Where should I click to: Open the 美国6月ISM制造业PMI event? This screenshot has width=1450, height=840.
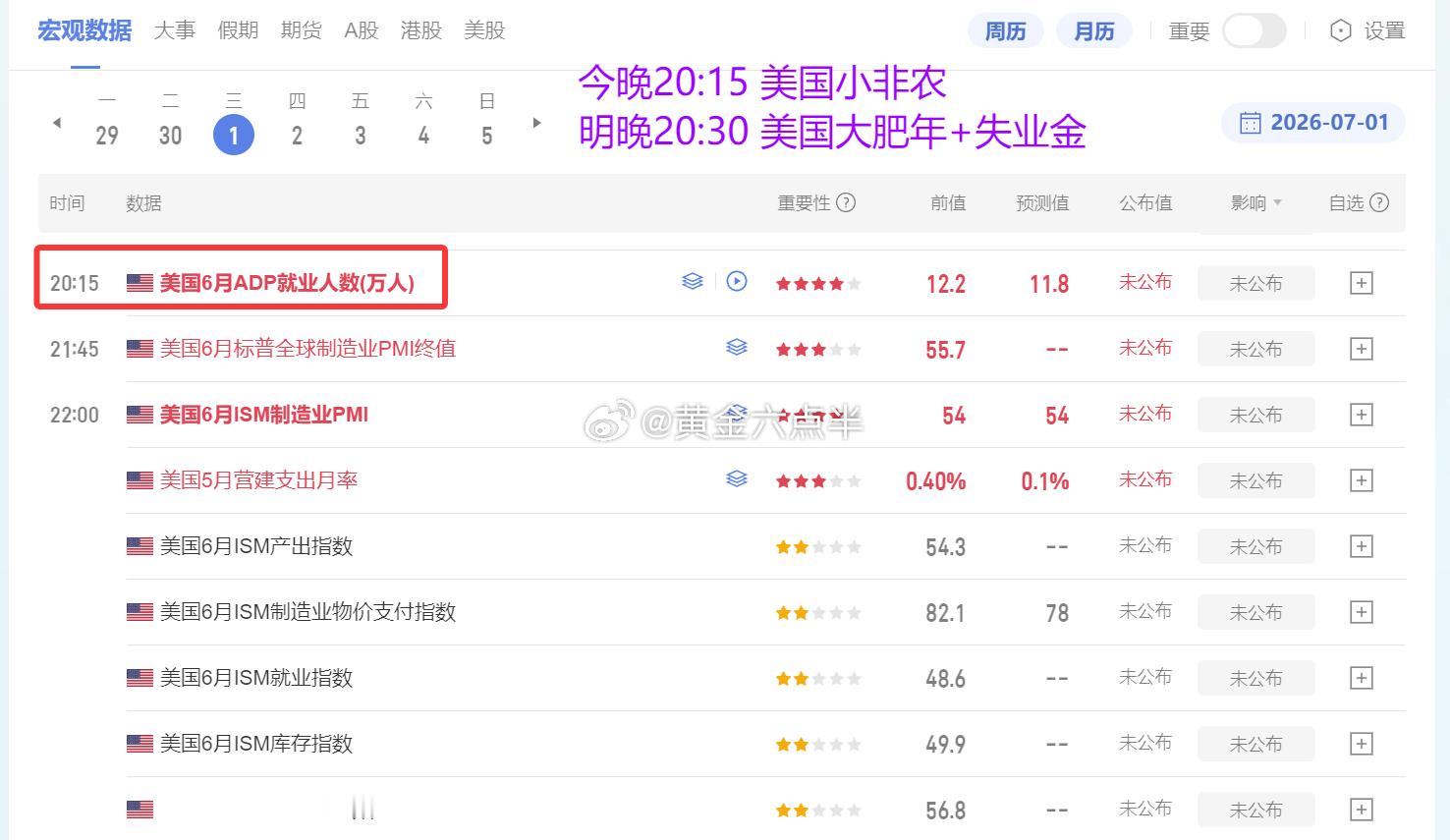[x=264, y=415]
